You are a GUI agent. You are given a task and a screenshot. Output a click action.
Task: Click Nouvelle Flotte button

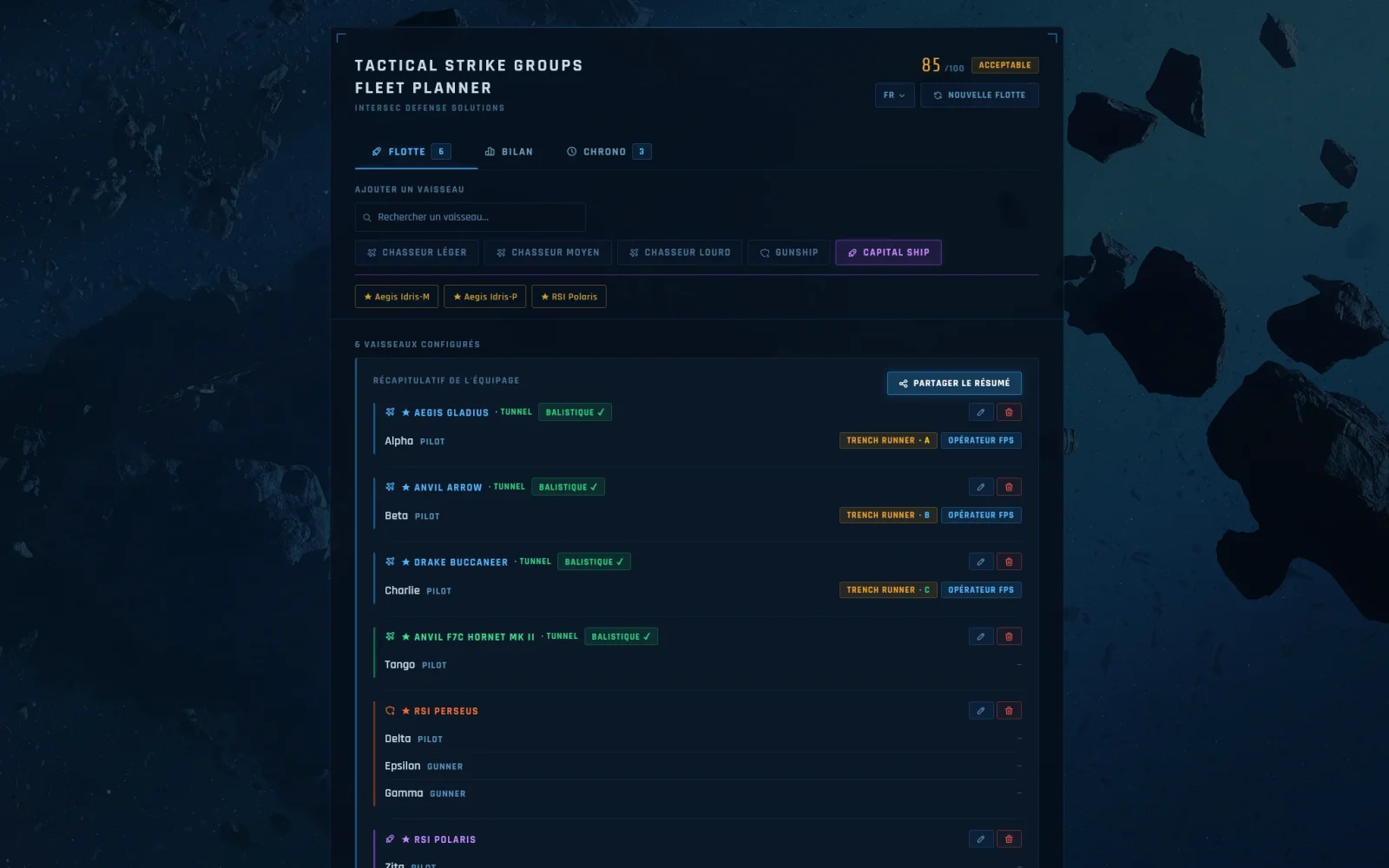coord(979,95)
